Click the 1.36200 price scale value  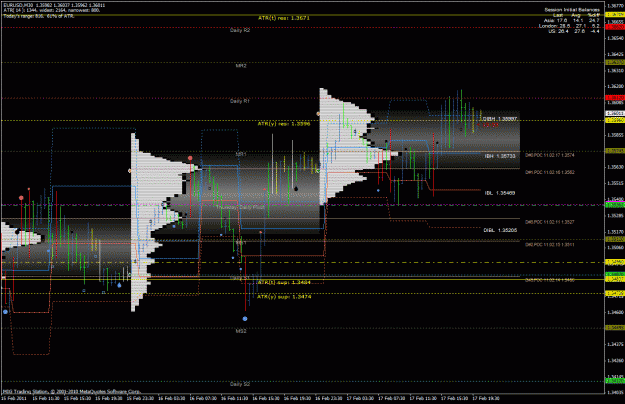pos(615,86)
